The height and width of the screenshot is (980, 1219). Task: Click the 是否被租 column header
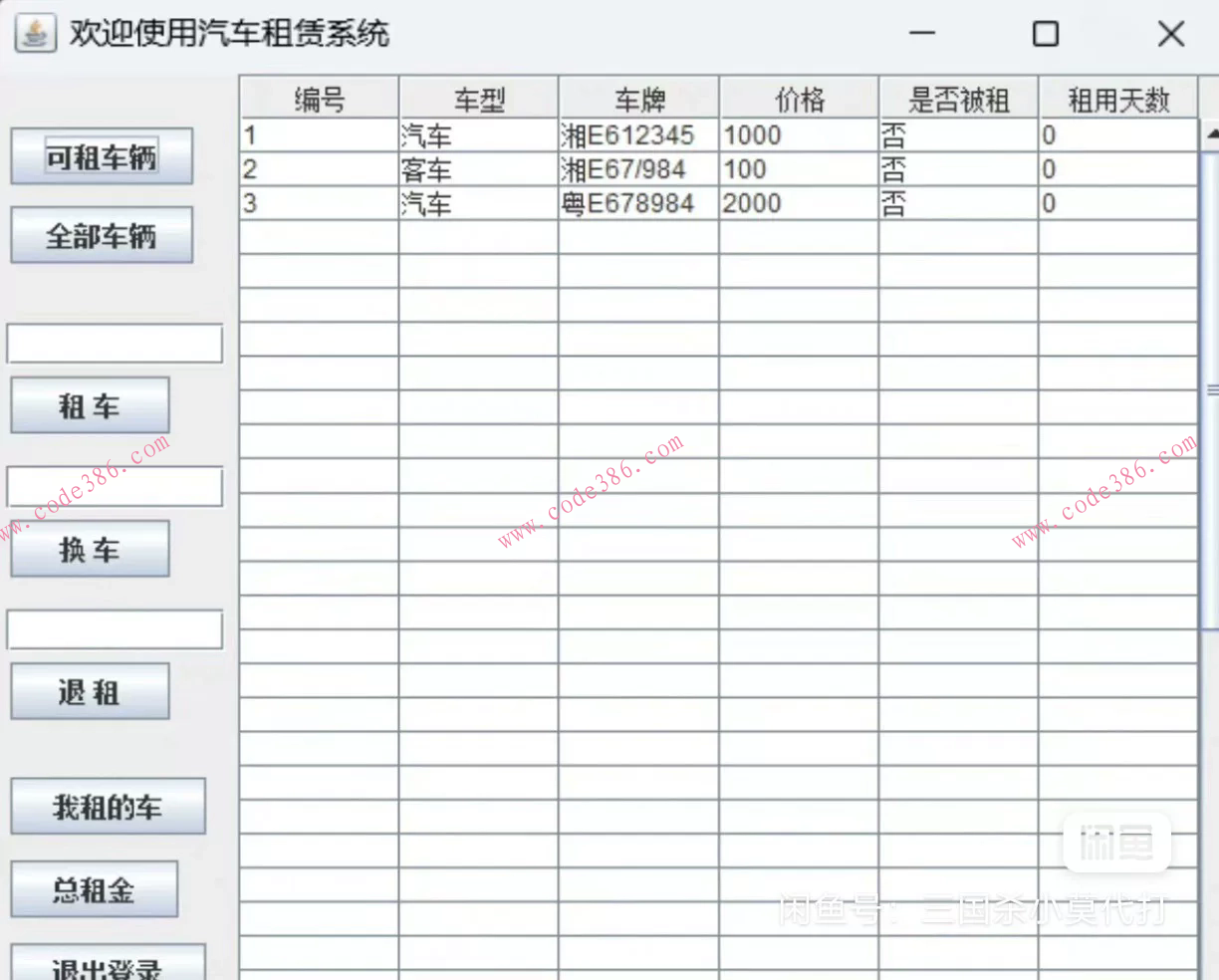(959, 99)
